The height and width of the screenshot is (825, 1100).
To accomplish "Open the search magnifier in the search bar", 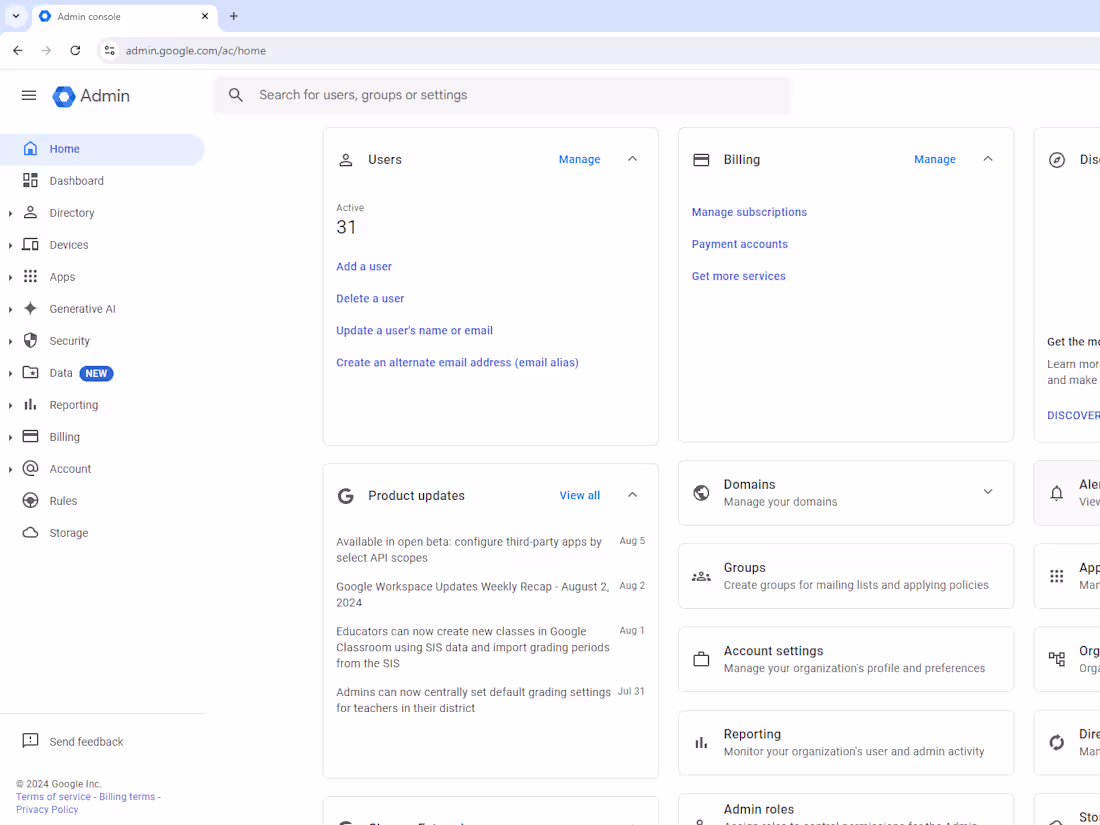I will (x=236, y=94).
